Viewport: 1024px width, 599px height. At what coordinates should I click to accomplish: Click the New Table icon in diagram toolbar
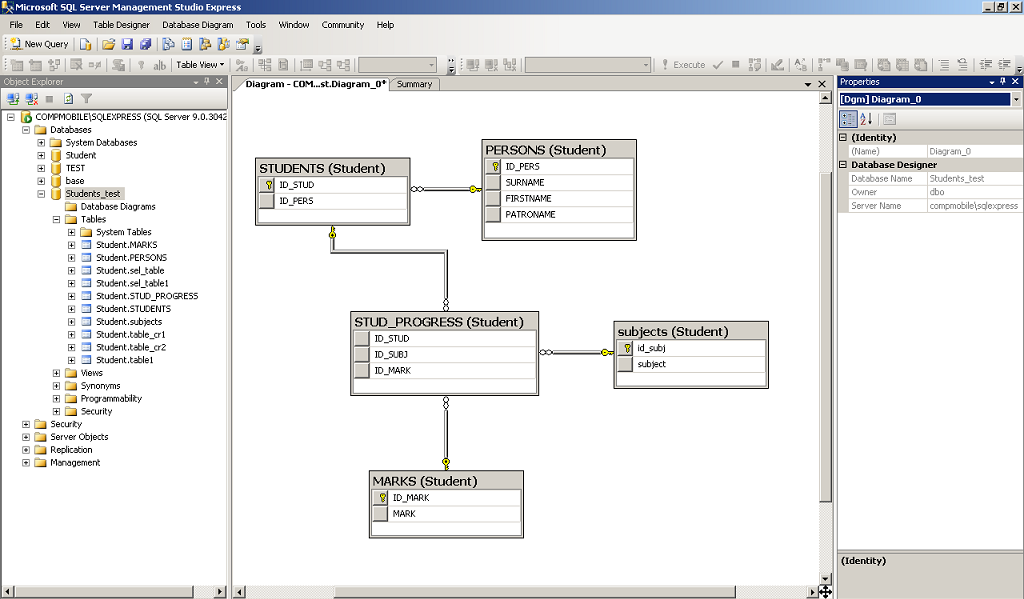point(17,65)
